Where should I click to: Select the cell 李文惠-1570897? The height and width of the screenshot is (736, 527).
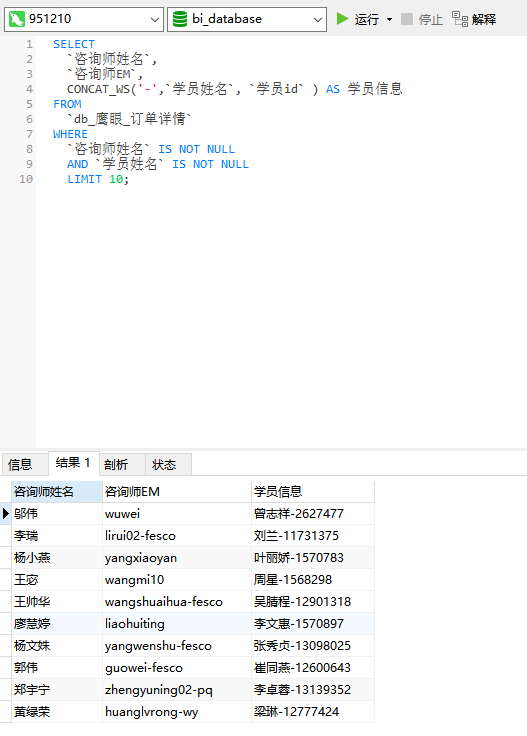[x=313, y=624]
